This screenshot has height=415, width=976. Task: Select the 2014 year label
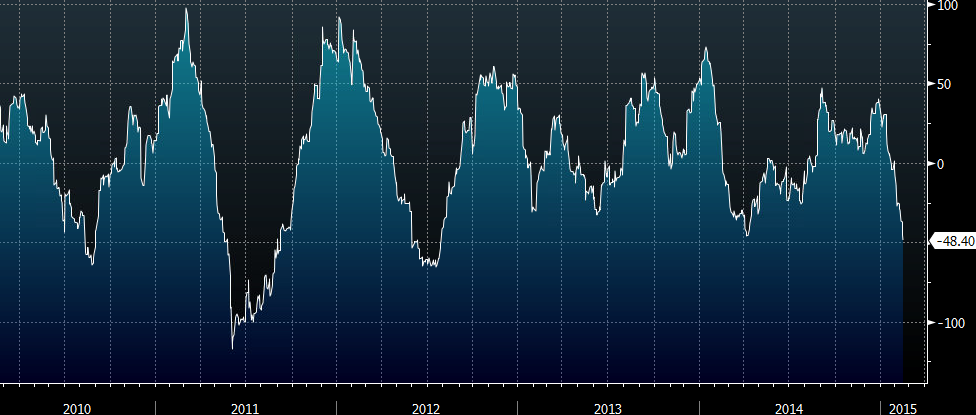(x=789, y=409)
